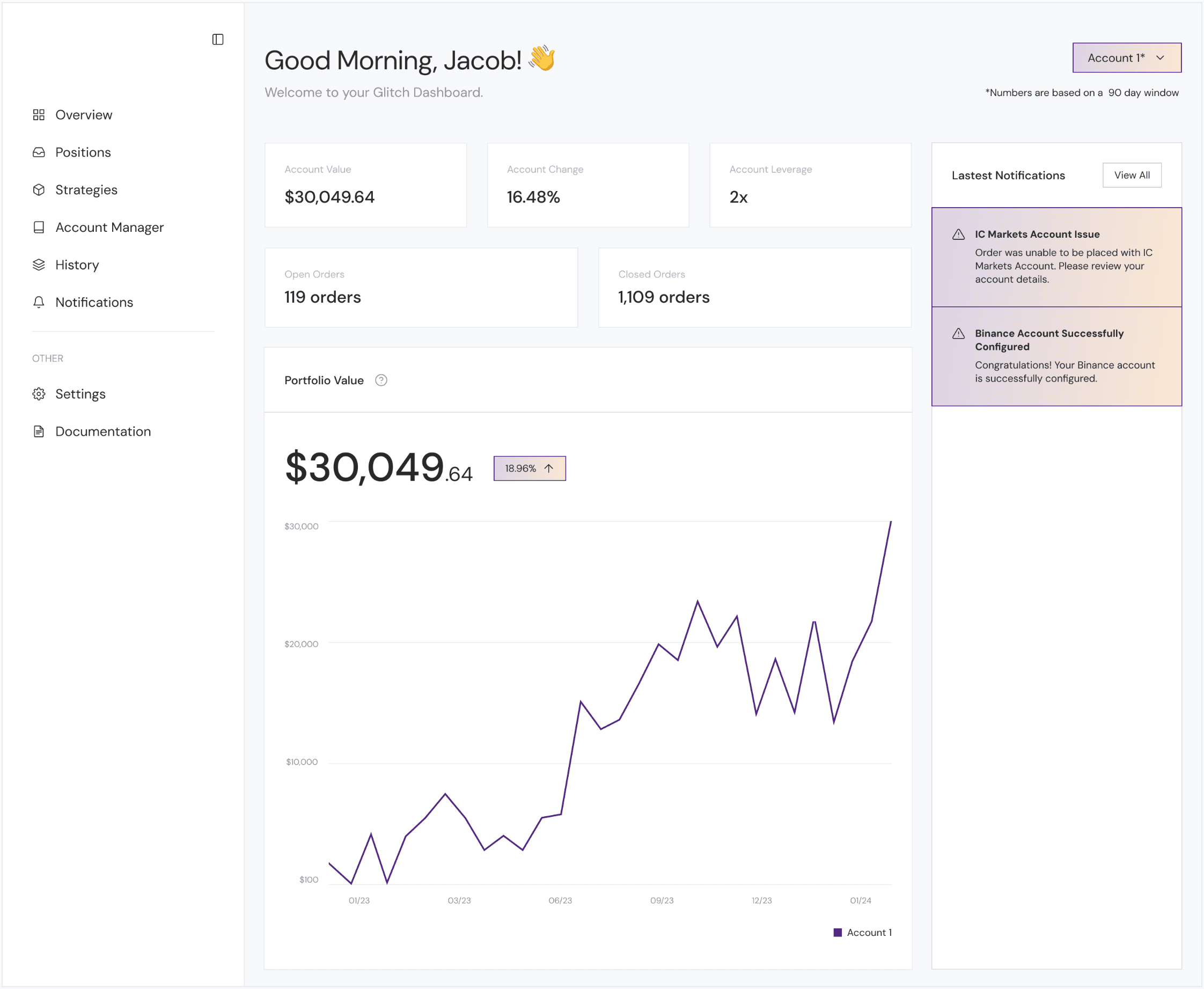The image size is (1204, 989).
Task: Click the $100 y-axis label
Action: 309,880
